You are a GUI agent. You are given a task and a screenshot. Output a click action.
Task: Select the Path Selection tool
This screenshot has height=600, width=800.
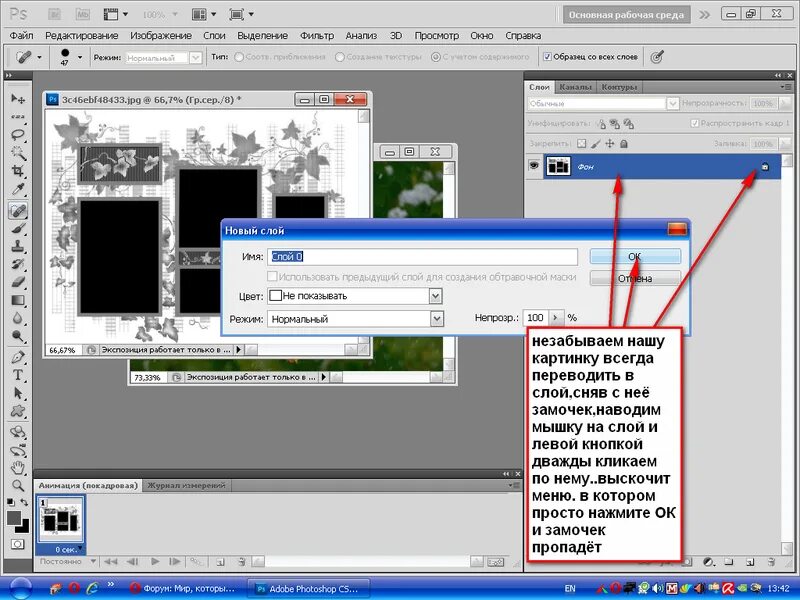tap(18, 393)
